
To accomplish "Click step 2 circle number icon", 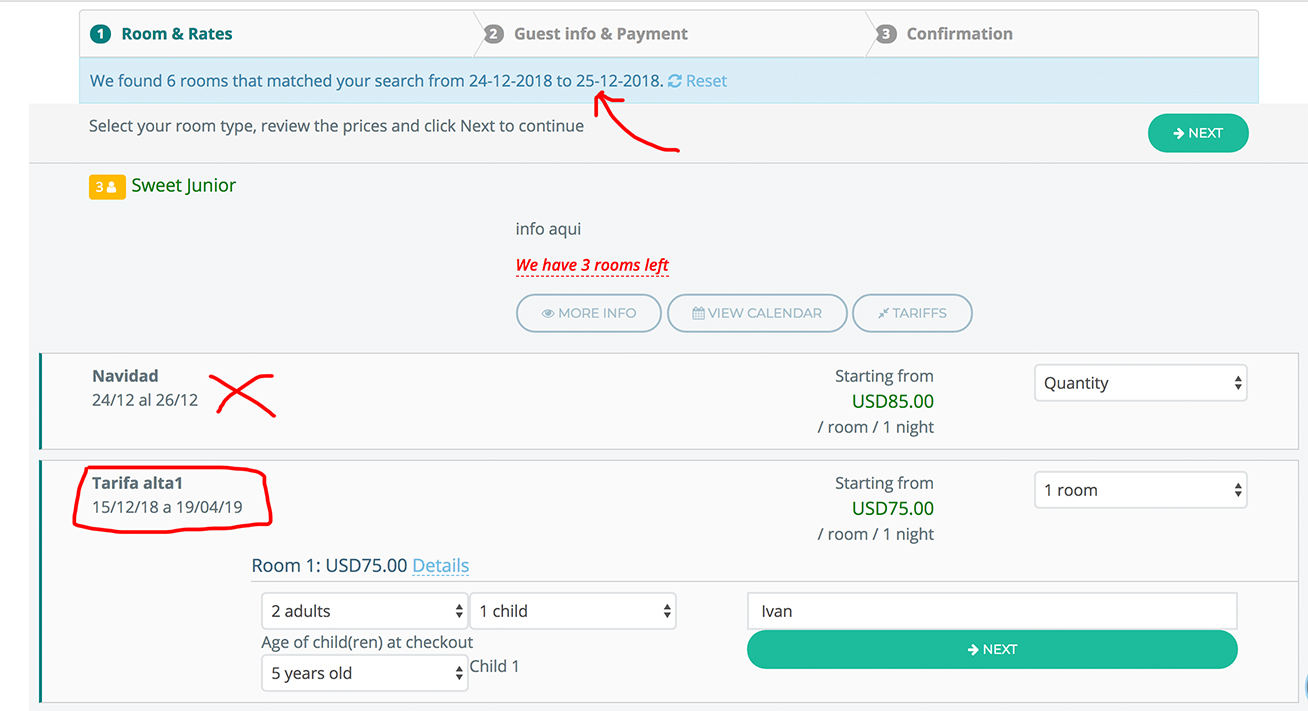I will tap(493, 34).
